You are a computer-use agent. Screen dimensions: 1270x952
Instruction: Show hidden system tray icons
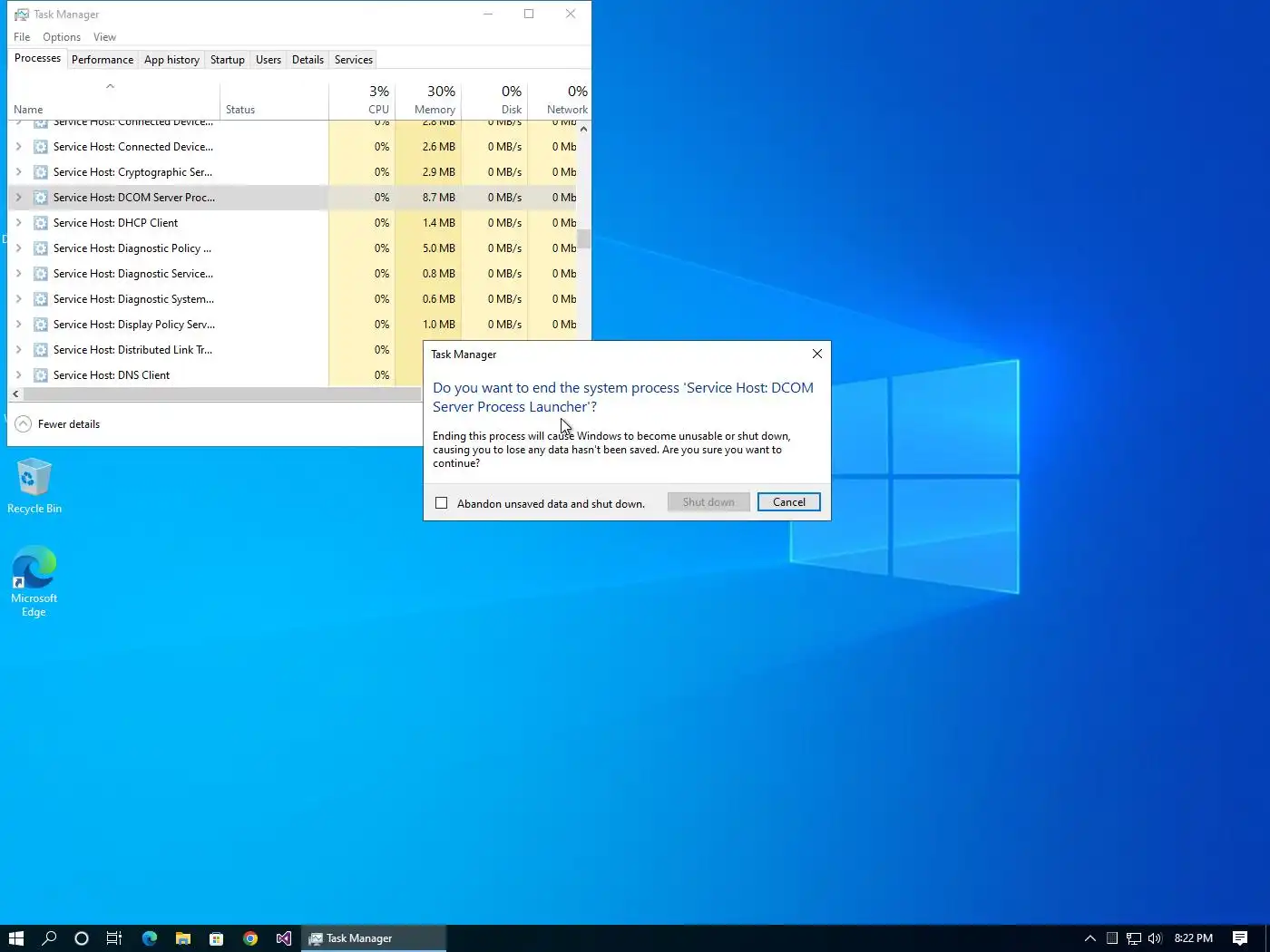point(1090,938)
